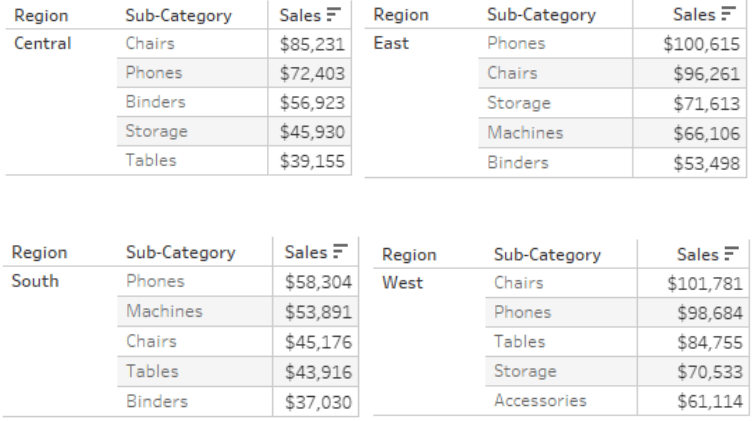754x421 pixels.
Task: Select the East region label
Action: click(x=391, y=43)
